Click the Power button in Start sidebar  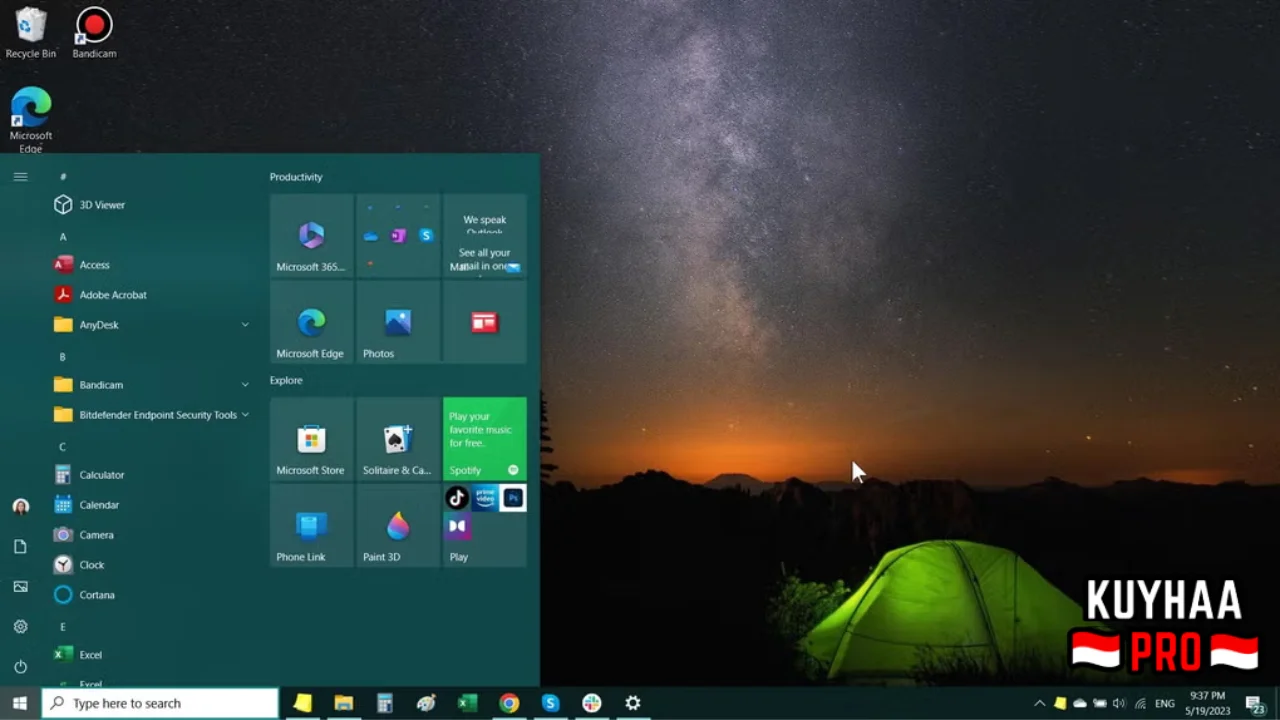[20, 667]
